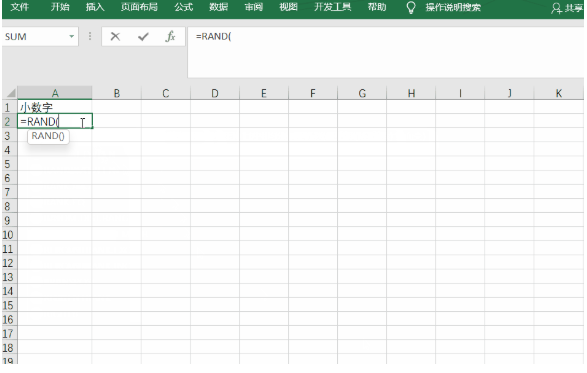Image resolution: width=587 pixels, height=373 pixels.
Task: Click the 操作说明搜索 search box
Action: [453, 7]
